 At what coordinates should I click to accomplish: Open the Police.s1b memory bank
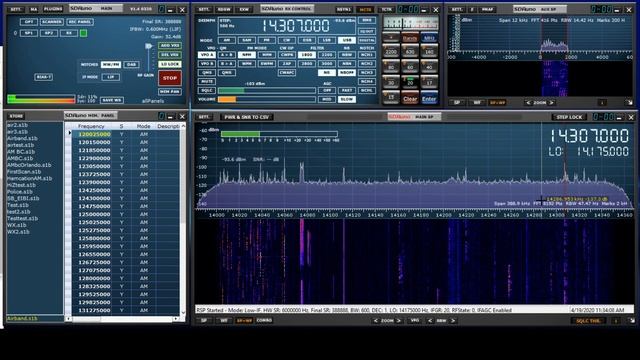pos(20,191)
